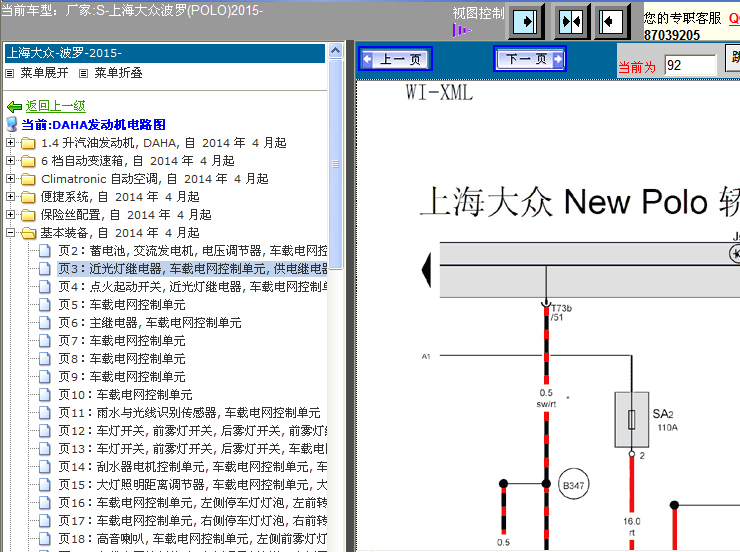Open 页16：左侧停车灯灯泡 page
This screenshot has height=552, width=740.
tap(193, 502)
